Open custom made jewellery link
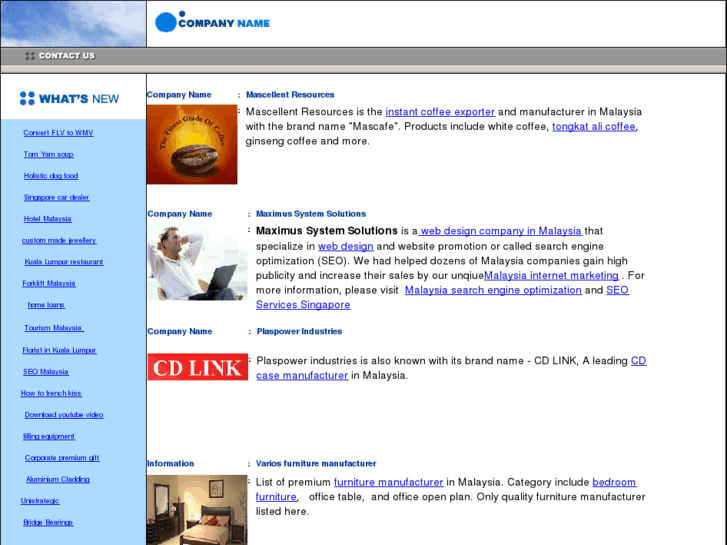This screenshot has height=545, width=727. (59, 240)
